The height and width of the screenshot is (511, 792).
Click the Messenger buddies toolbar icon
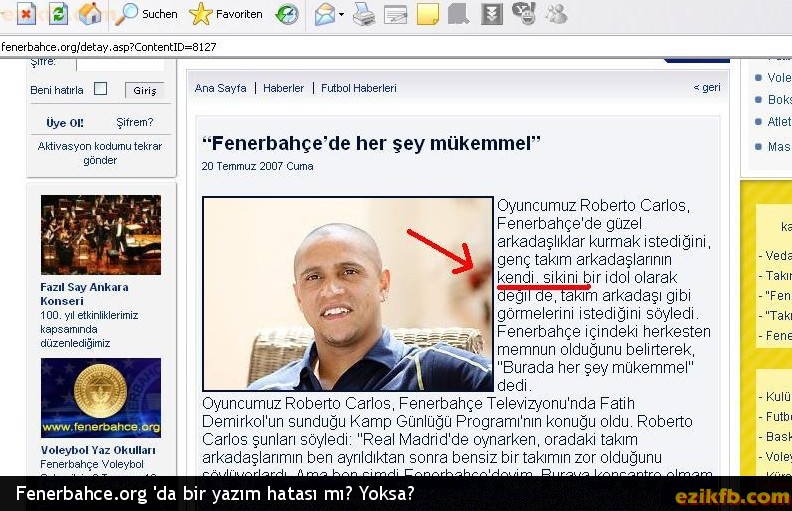[555, 14]
